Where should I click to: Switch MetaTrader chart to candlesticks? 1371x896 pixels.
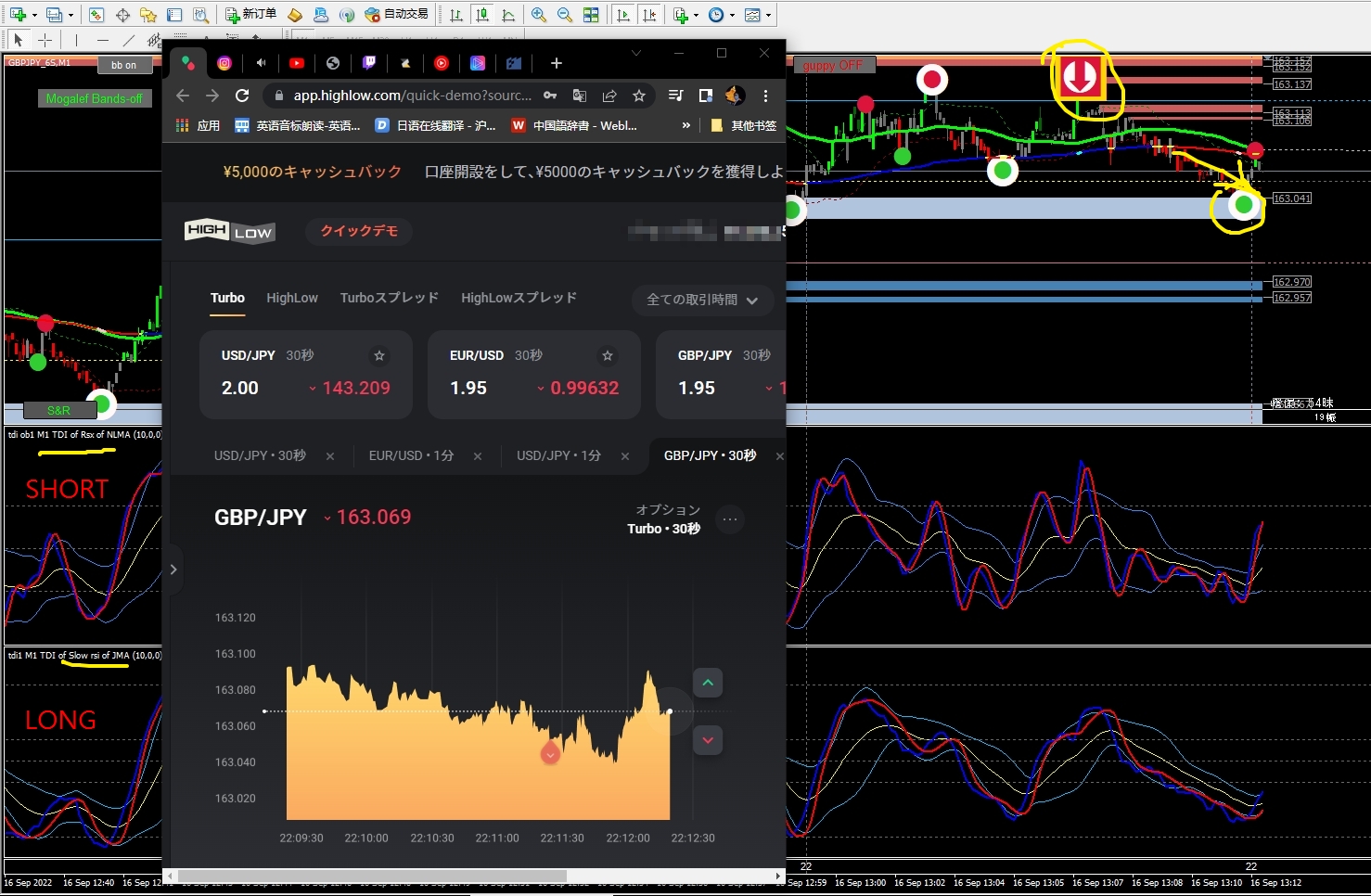coord(482,15)
